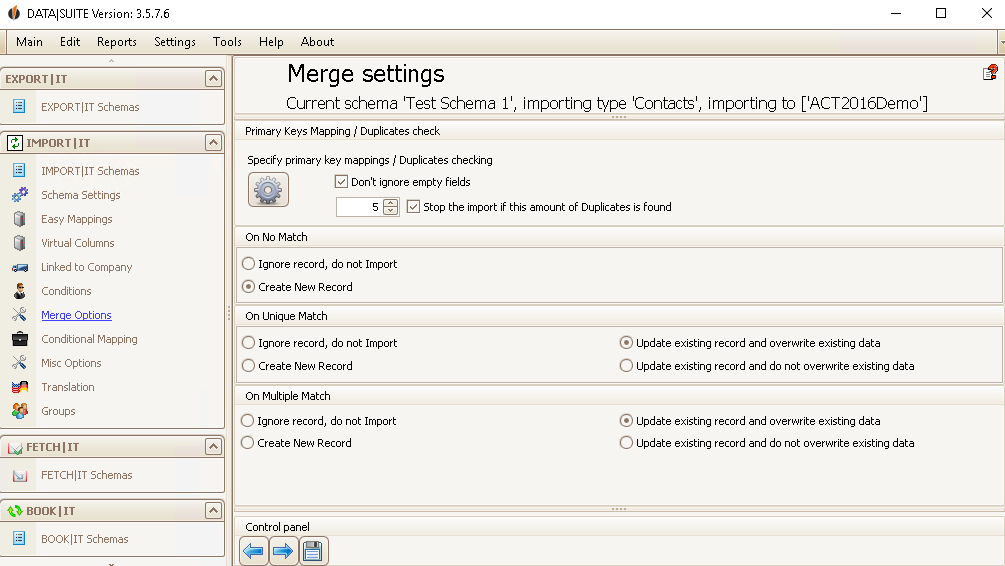Screen dimensions: 1005x566
Task: Collapse the FETCH|IT panel
Action: (213, 447)
